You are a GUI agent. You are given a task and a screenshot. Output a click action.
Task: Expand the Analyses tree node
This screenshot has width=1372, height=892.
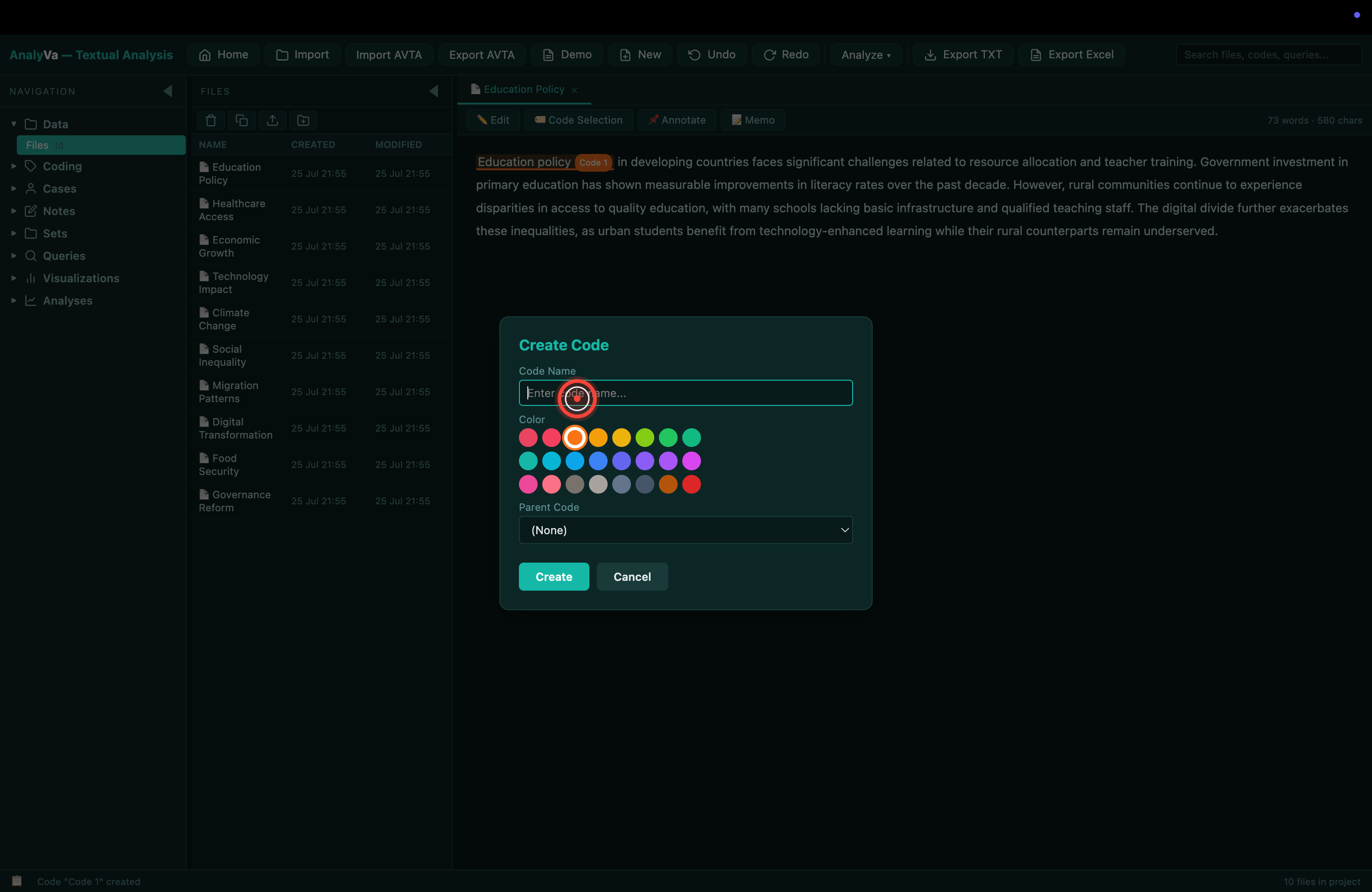tap(14, 301)
